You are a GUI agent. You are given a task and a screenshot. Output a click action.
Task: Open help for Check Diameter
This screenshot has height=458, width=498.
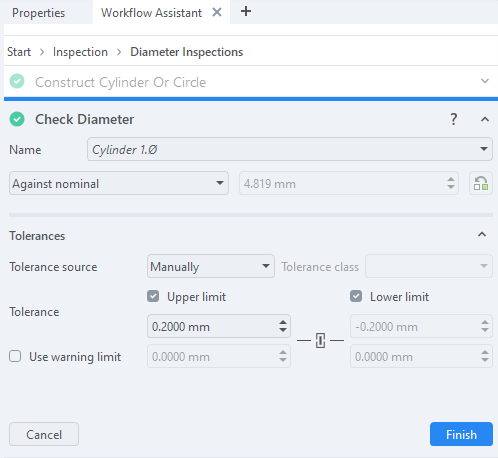click(x=453, y=119)
